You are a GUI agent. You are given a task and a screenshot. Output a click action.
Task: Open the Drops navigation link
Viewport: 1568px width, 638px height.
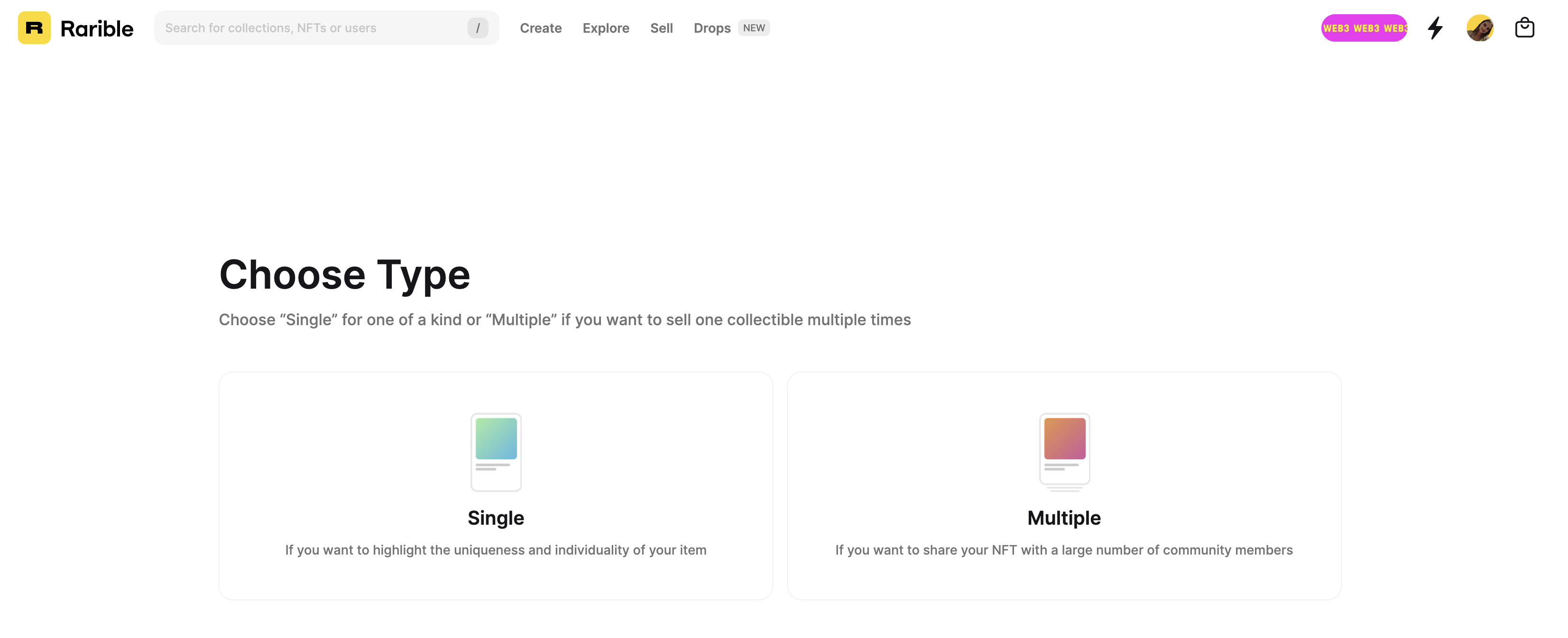[711, 28]
